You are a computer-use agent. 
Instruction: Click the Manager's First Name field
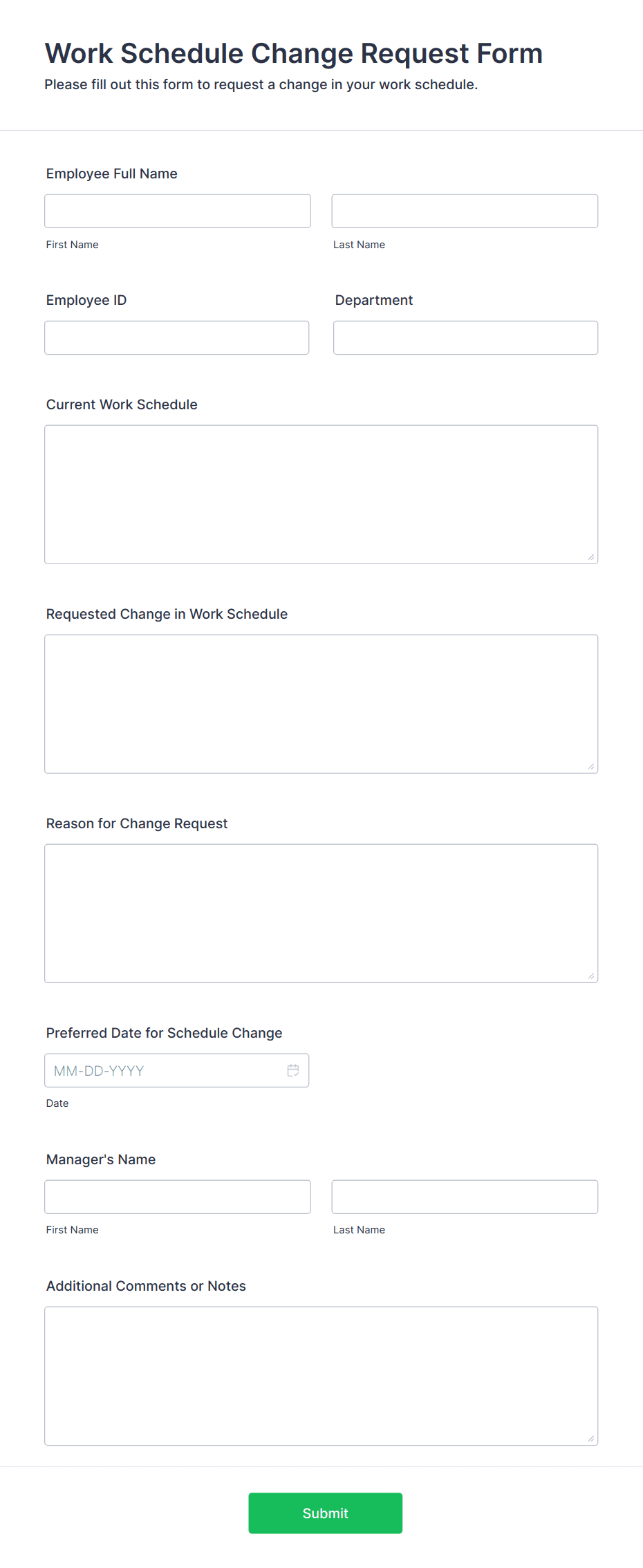coord(177,1197)
